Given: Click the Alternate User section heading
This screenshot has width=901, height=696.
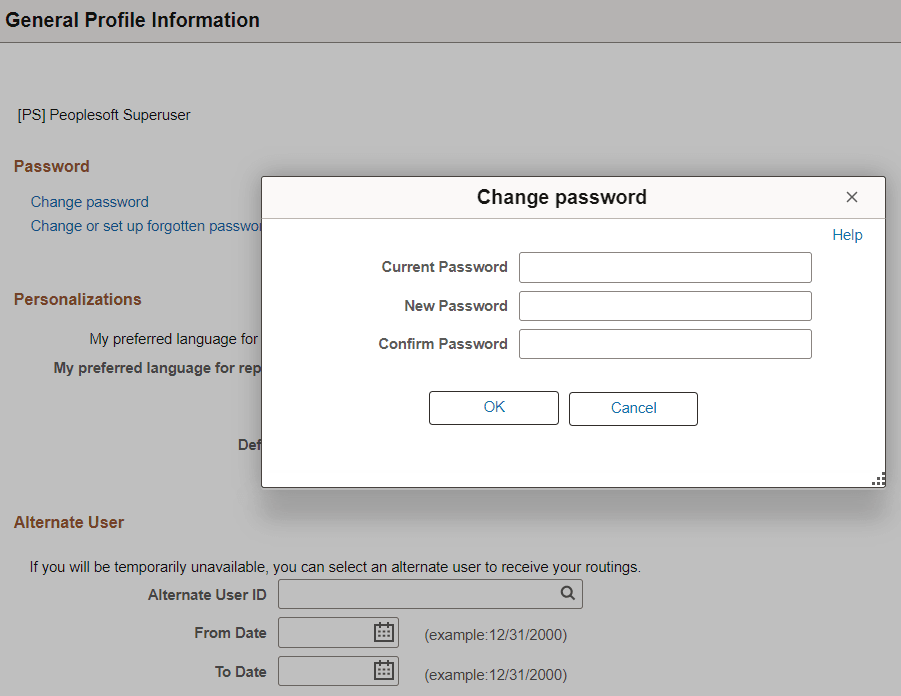Looking at the screenshot, I should [x=68, y=522].
